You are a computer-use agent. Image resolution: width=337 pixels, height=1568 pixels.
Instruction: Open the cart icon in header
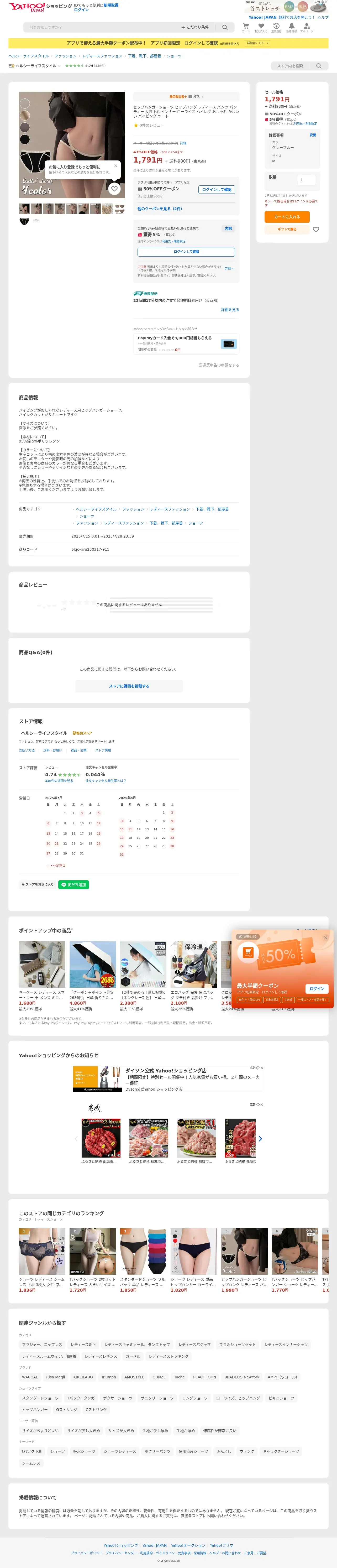[246, 27]
